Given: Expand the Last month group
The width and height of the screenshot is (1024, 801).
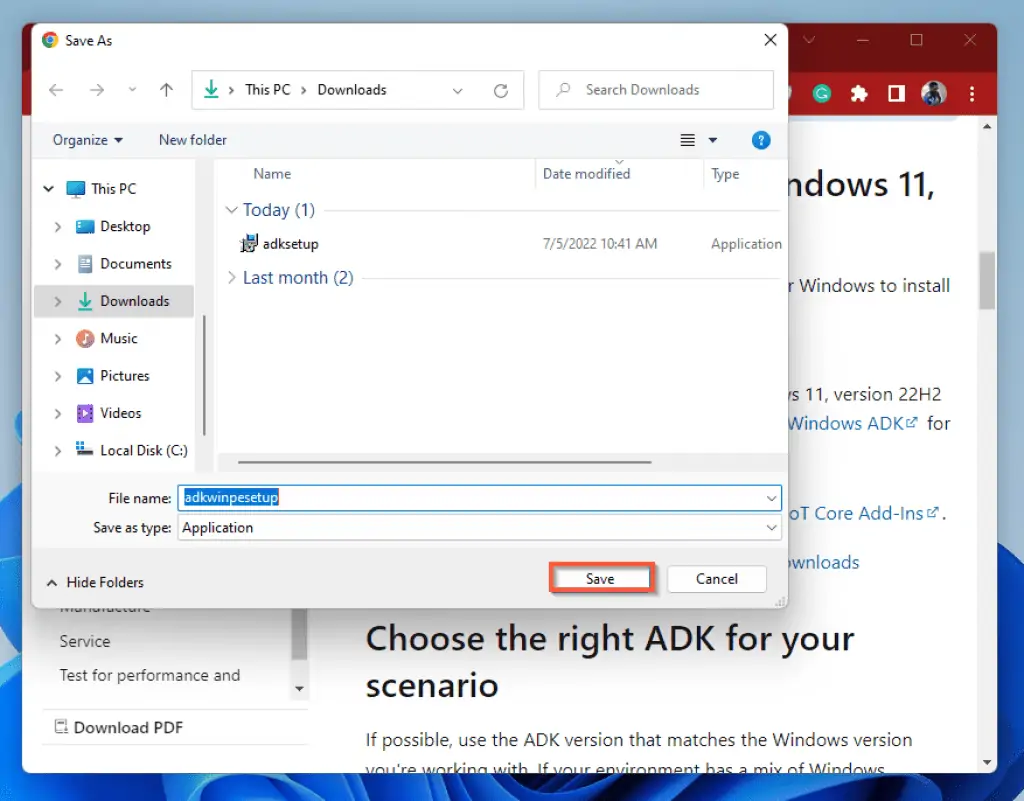Looking at the screenshot, I should point(232,278).
